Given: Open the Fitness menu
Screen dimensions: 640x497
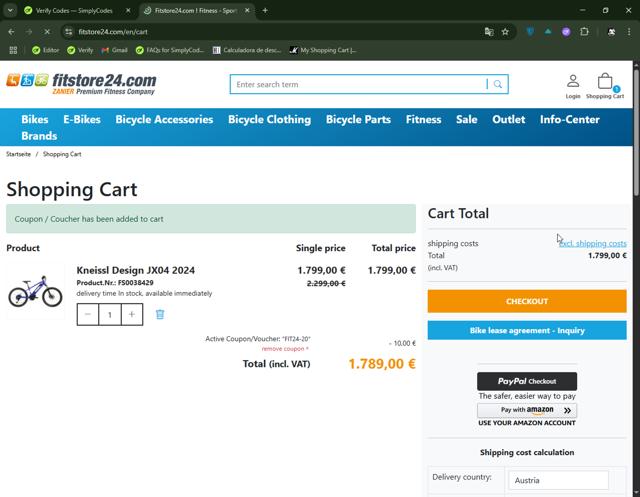Looking at the screenshot, I should point(423,119).
